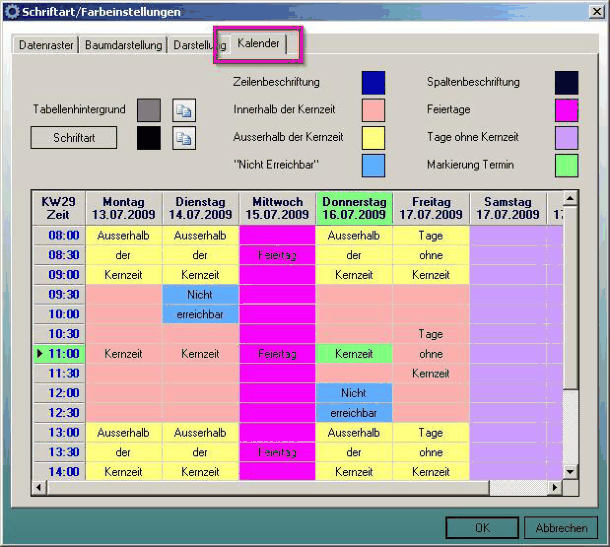
Task: Close the Schriftart/Farbeinstellungen dialog
Action: point(597,12)
